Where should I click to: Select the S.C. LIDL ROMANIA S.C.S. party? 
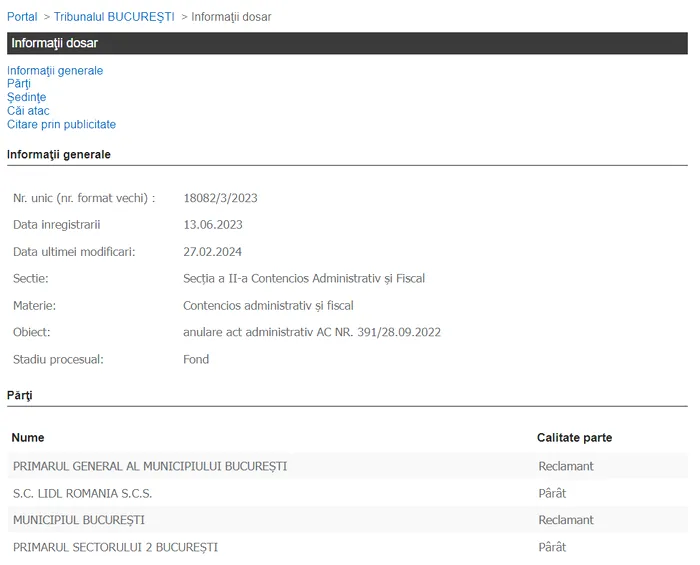coord(82,493)
